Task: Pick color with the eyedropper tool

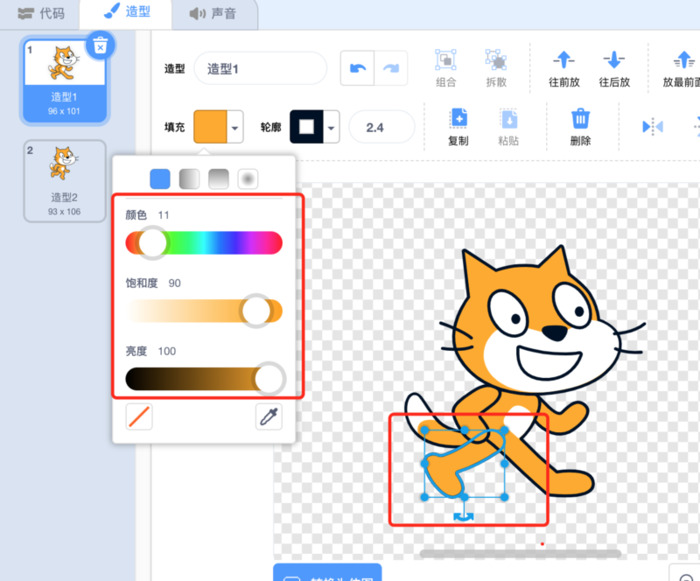Action: [269, 417]
